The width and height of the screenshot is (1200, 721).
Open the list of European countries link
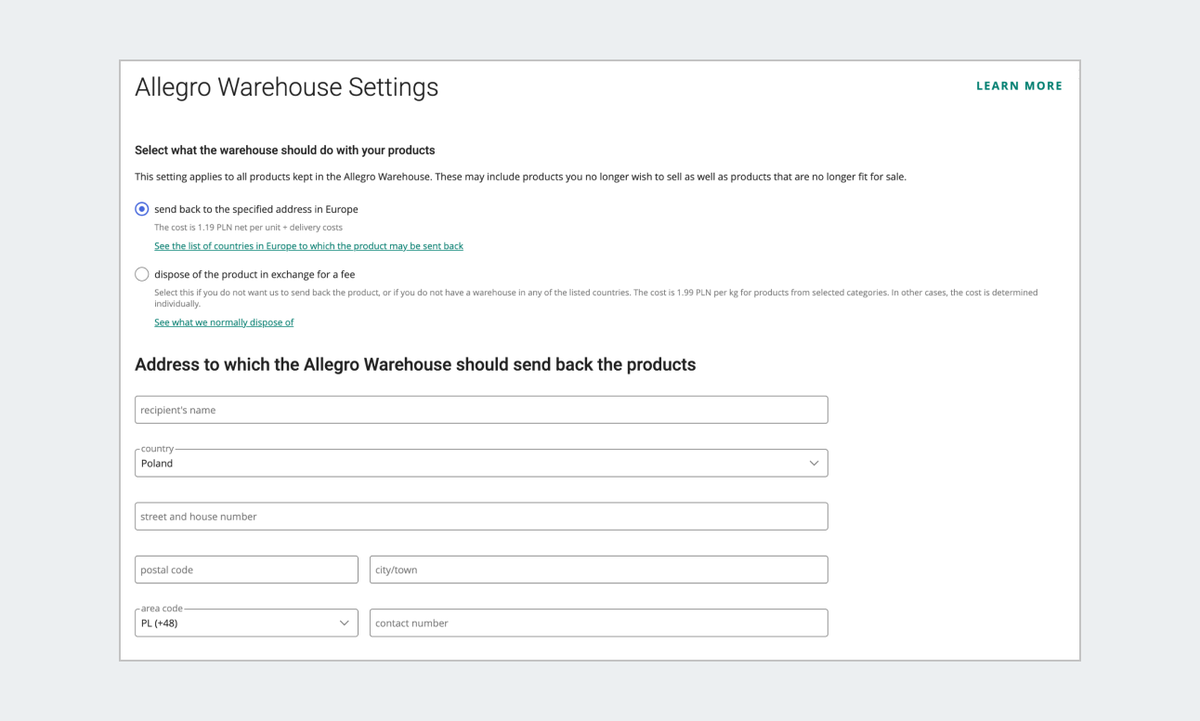(x=308, y=246)
